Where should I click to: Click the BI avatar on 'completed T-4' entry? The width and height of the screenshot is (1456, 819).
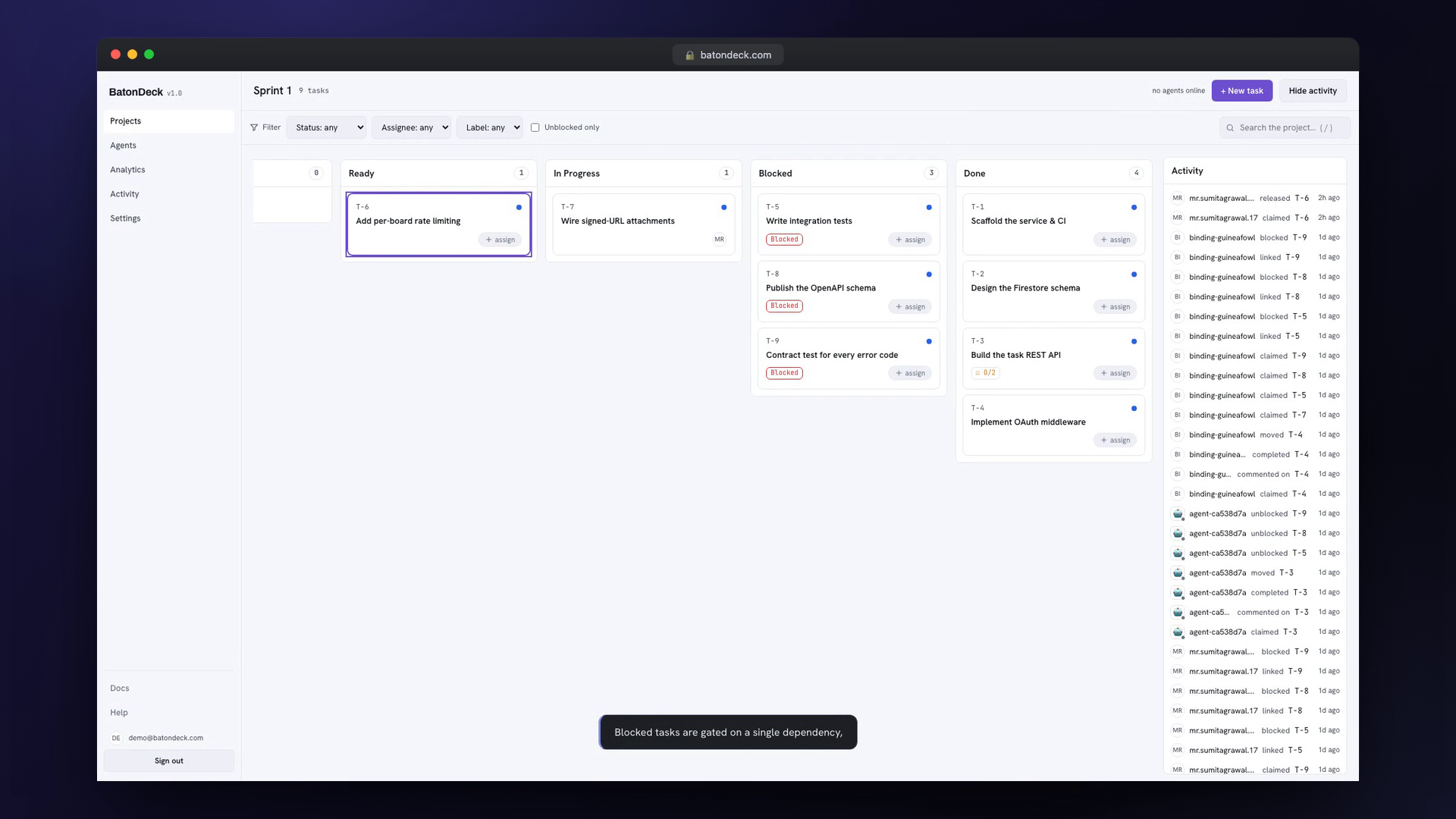(1178, 455)
